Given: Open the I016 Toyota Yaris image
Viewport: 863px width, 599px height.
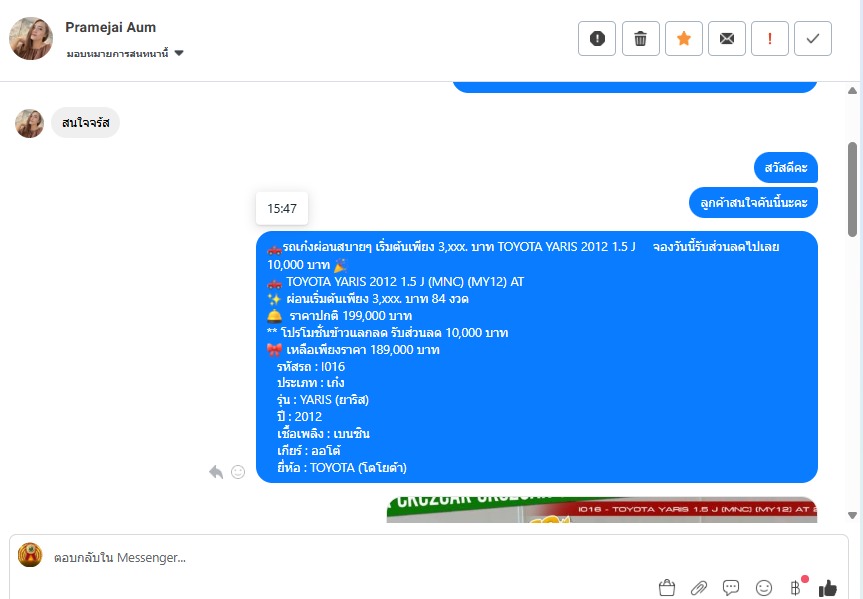Looking at the screenshot, I should (602, 509).
